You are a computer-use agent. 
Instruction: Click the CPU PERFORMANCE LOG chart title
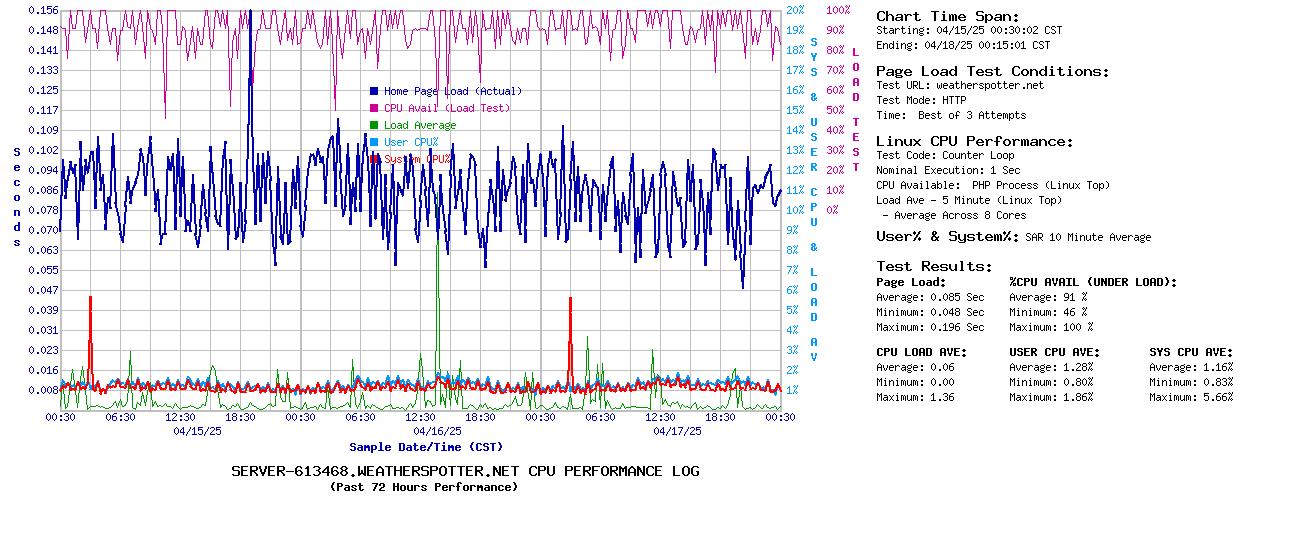pyautogui.click(x=465, y=471)
